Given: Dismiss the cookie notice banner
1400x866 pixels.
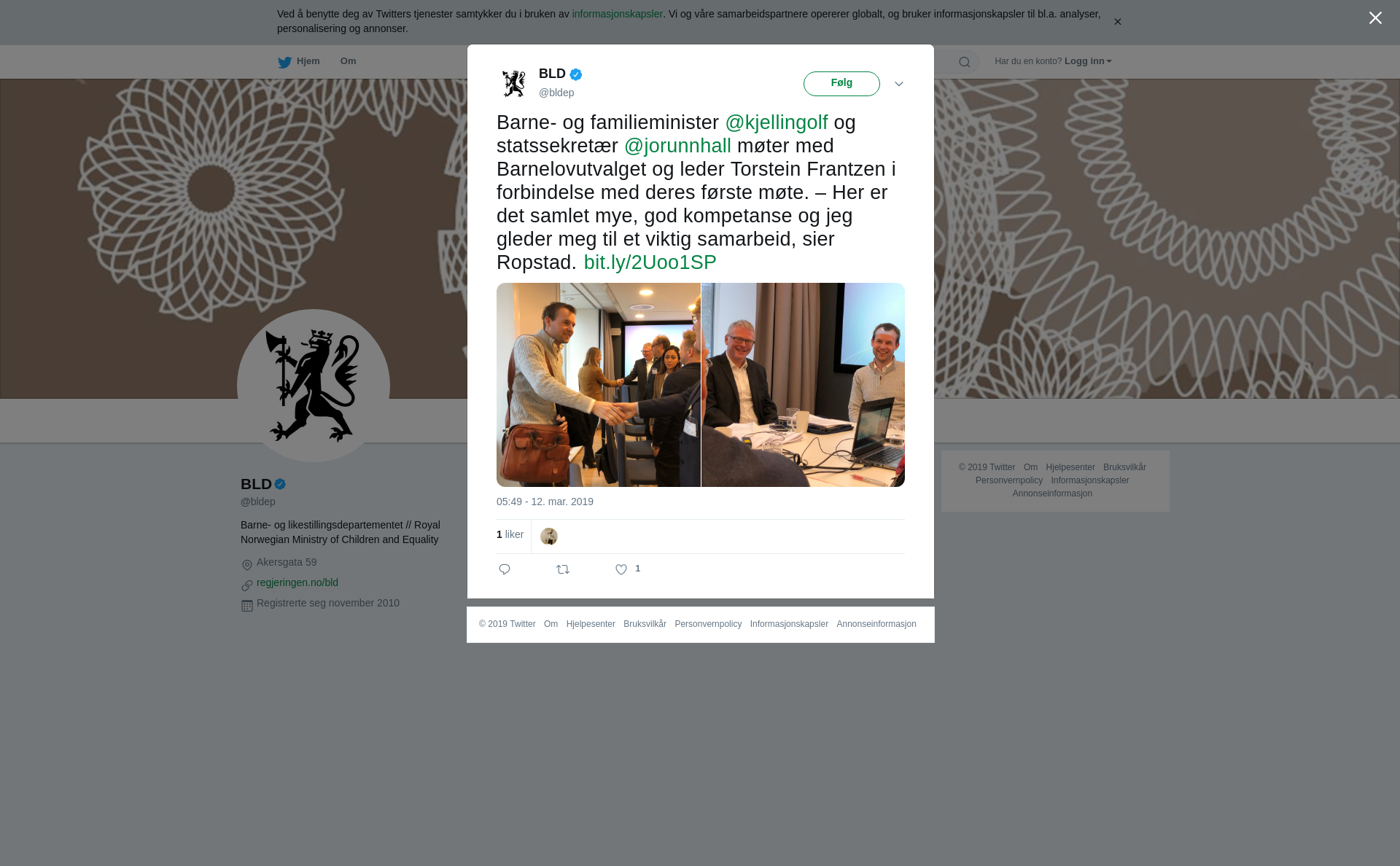Looking at the screenshot, I should click(x=1117, y=22).
